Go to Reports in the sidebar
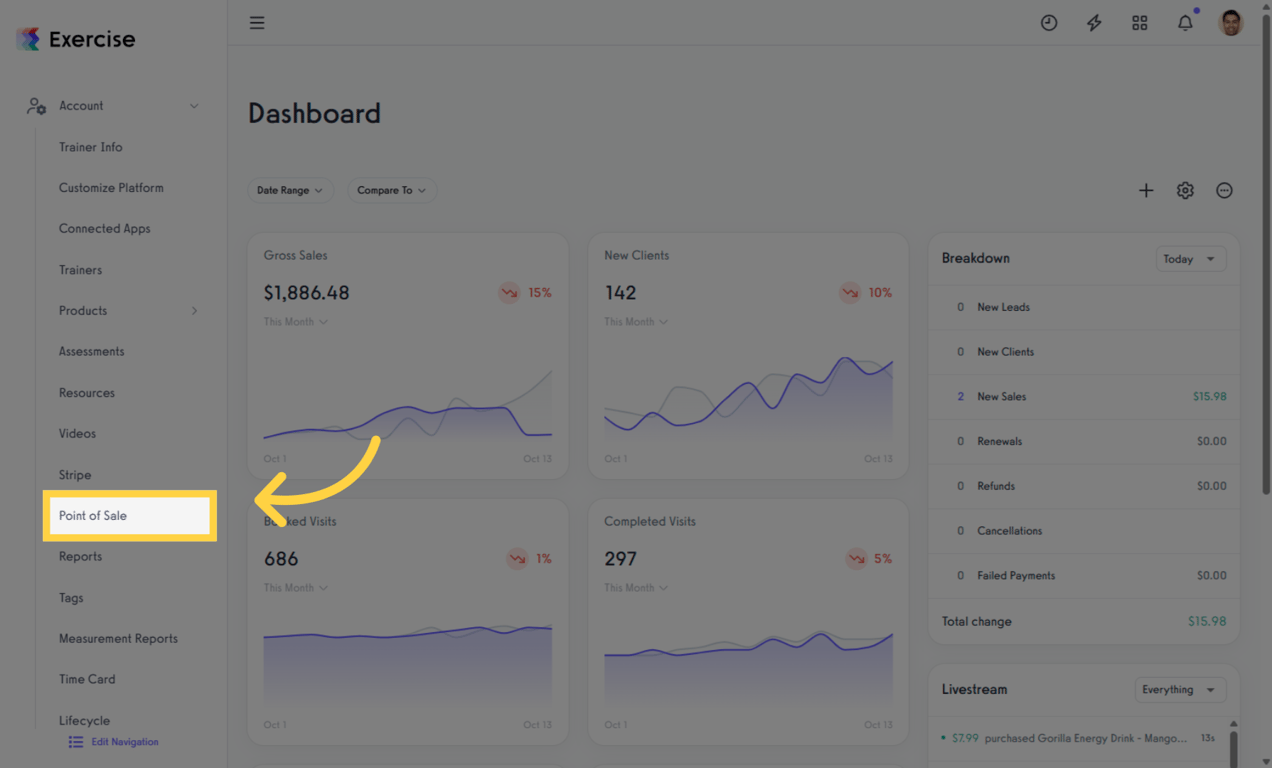Image resolution: width=1272 pixels, height=768 pixels. (x=80, y=557)
